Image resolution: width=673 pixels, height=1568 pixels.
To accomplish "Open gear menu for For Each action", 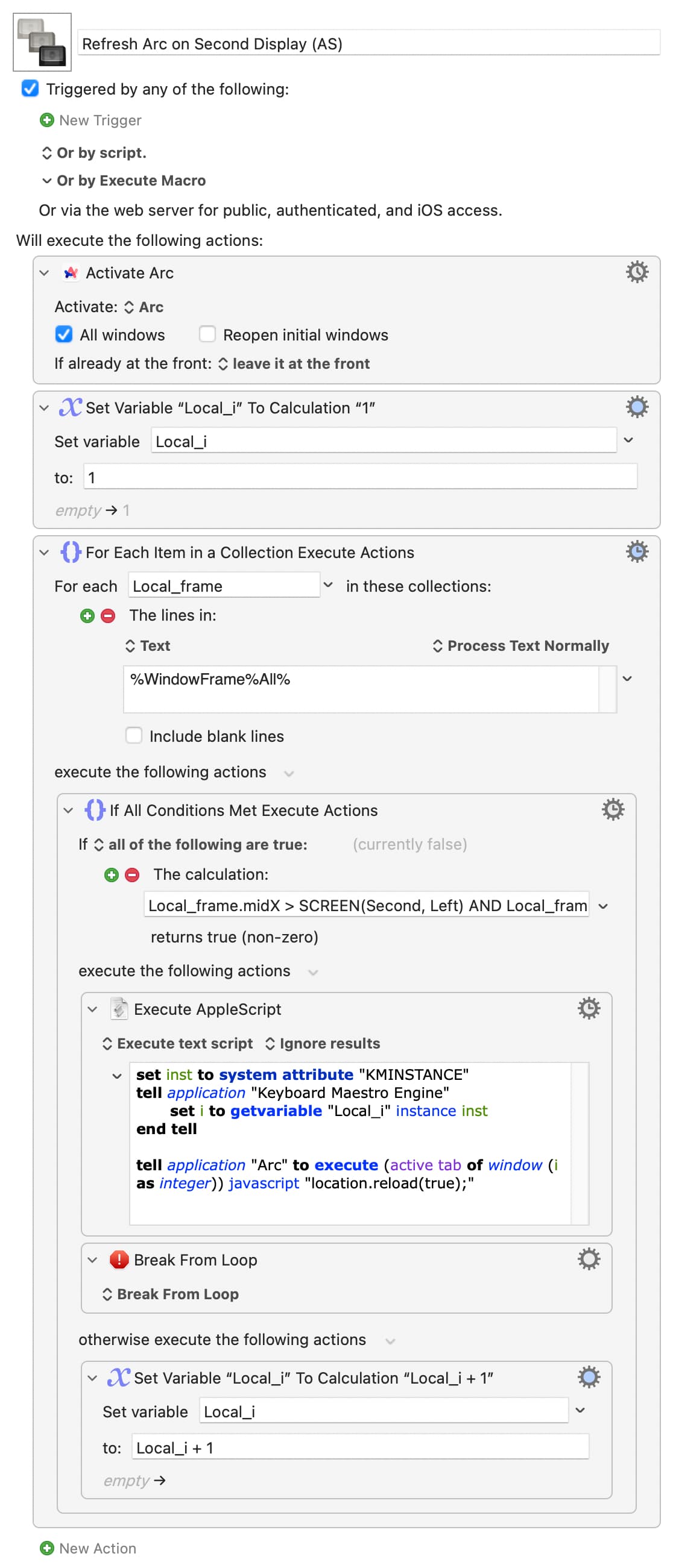I will [636, 551].
